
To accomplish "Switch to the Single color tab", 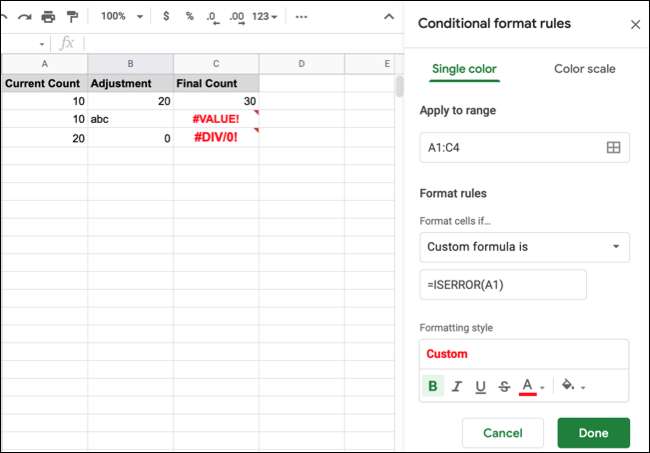I will pyautogui.click(x=464, y=69).
